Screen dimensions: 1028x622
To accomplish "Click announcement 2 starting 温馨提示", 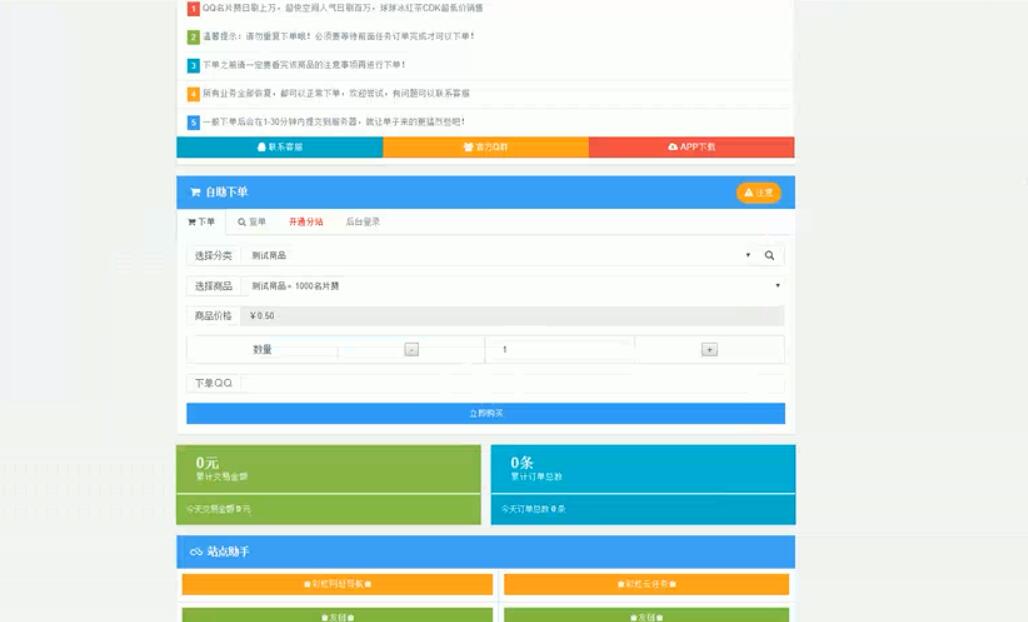I will (338, 37).
